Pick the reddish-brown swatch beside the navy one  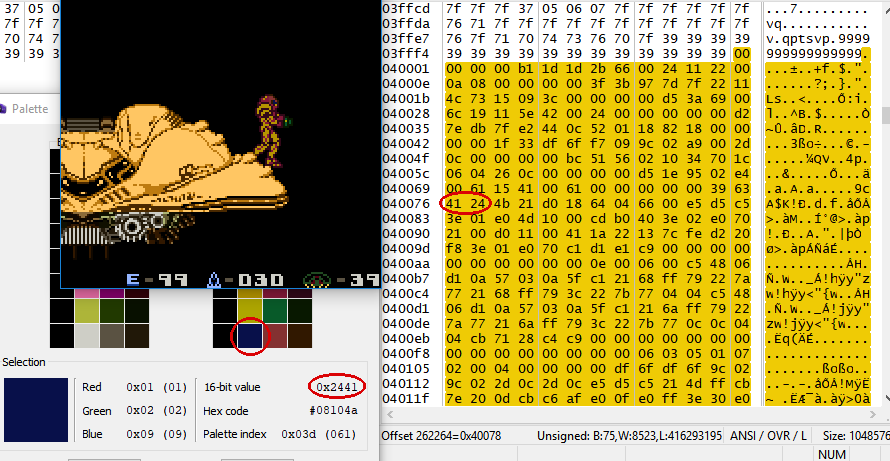(x=274, y=336)
